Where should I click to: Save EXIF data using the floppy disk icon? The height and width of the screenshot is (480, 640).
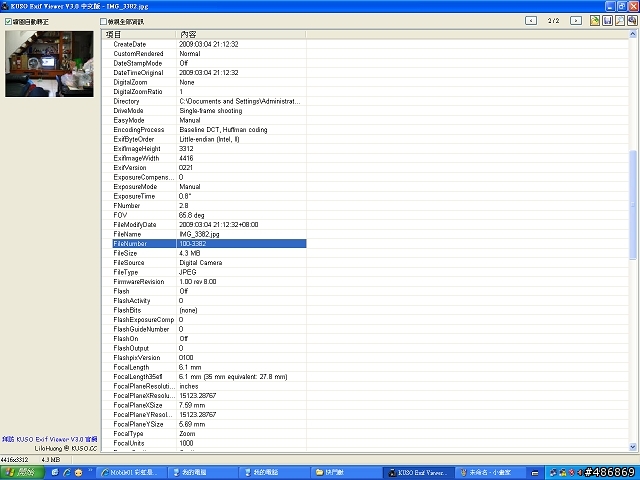point(607,20)
